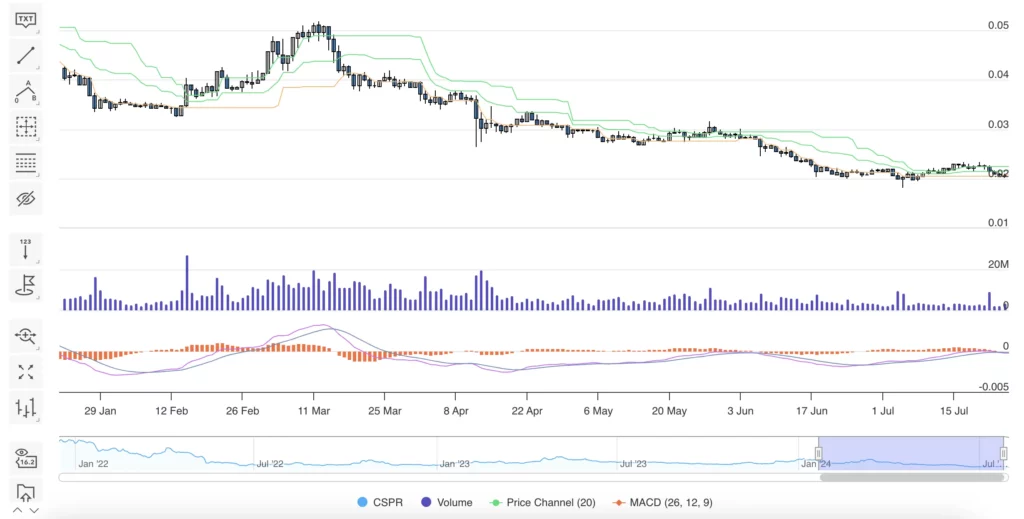Open submenu arrow of the chart type tool

(38, 419)
